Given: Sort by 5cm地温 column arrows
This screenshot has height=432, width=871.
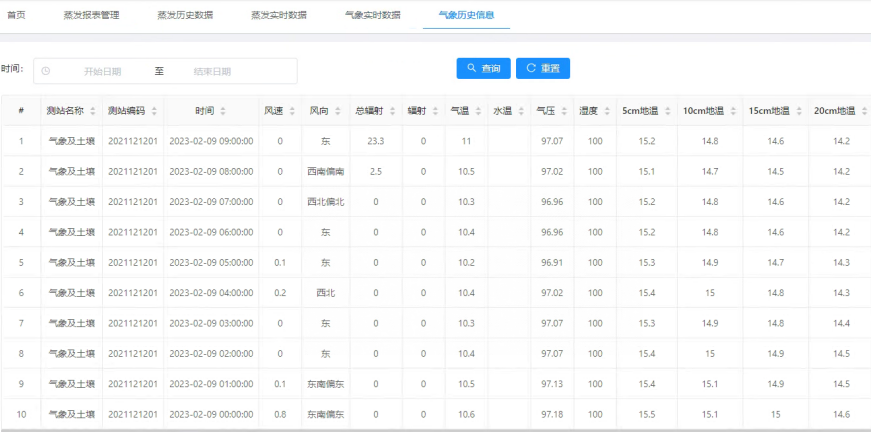Looking at the screenshot, I should pos(667,111).
